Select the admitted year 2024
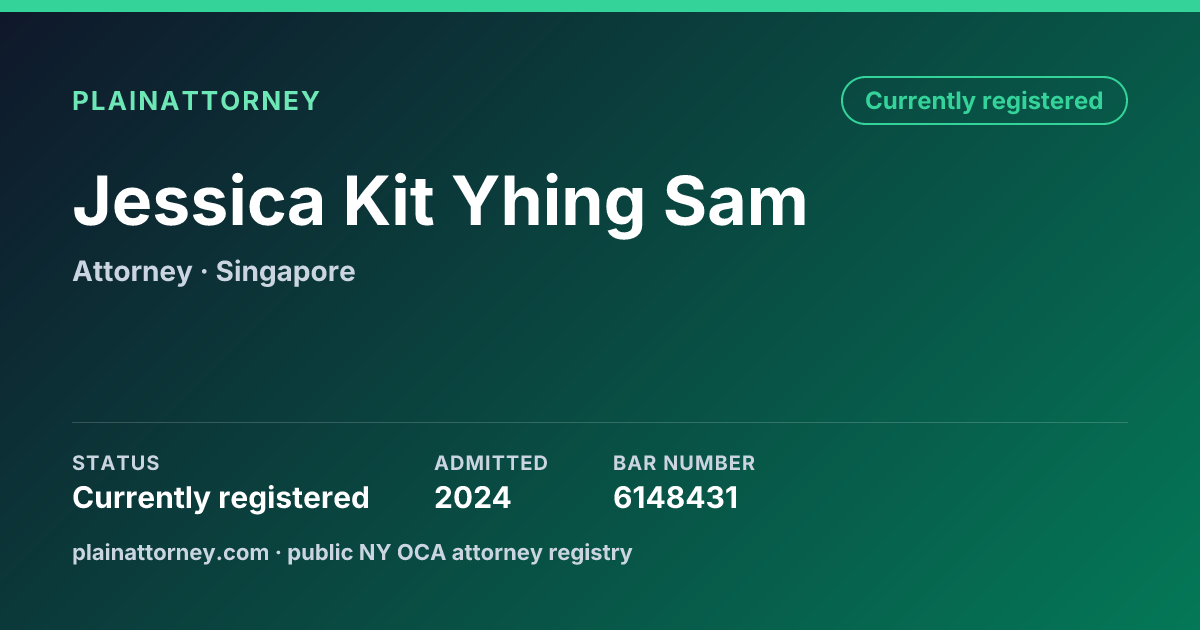The image size is (1200, 630). (472, 498)
